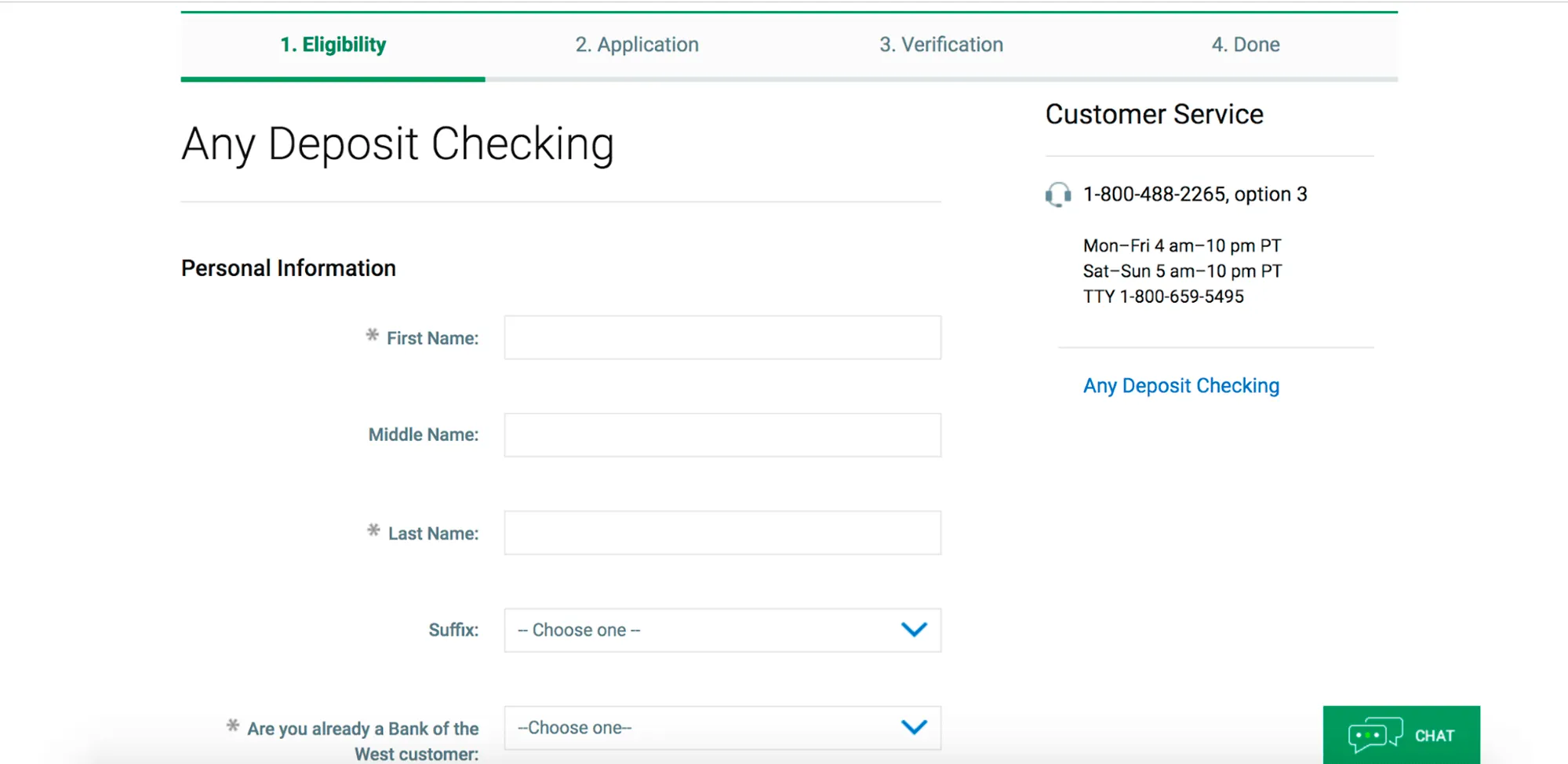Image resolution: width=1568 pixels, height=764 pixels.
Task: Open the Bank of the West customer dropdown
Action: 722,728
